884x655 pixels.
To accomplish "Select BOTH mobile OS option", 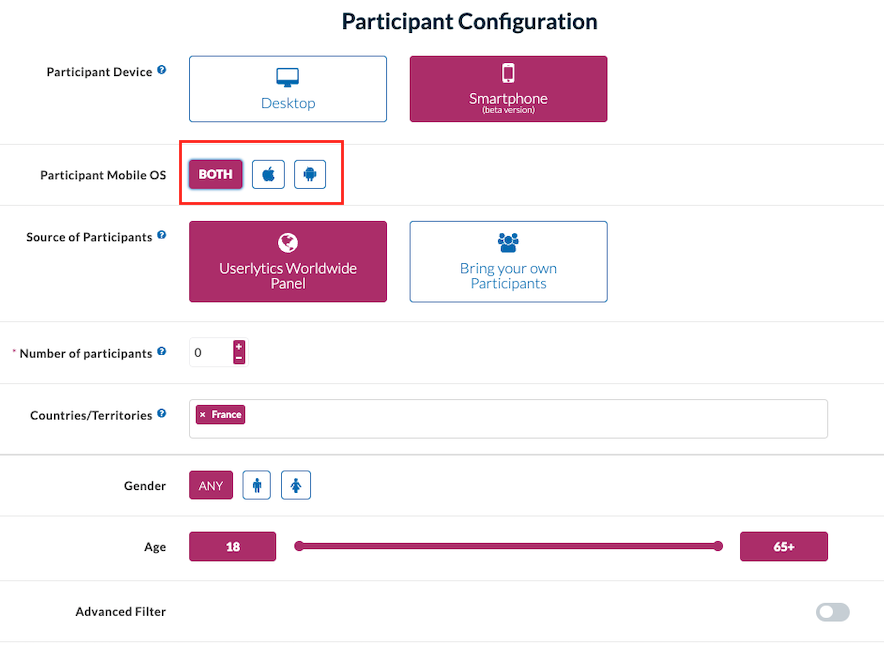I will point(215,174).
